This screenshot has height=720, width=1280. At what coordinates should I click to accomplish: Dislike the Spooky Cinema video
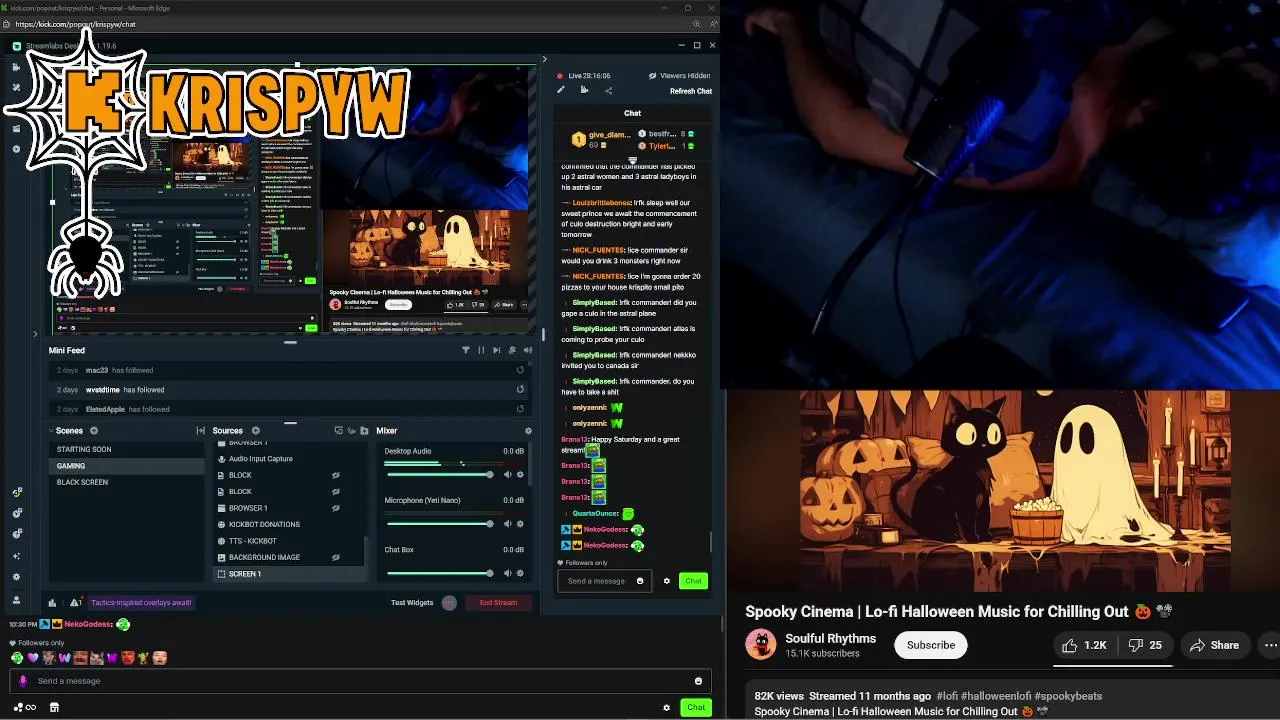point(1145,645)
